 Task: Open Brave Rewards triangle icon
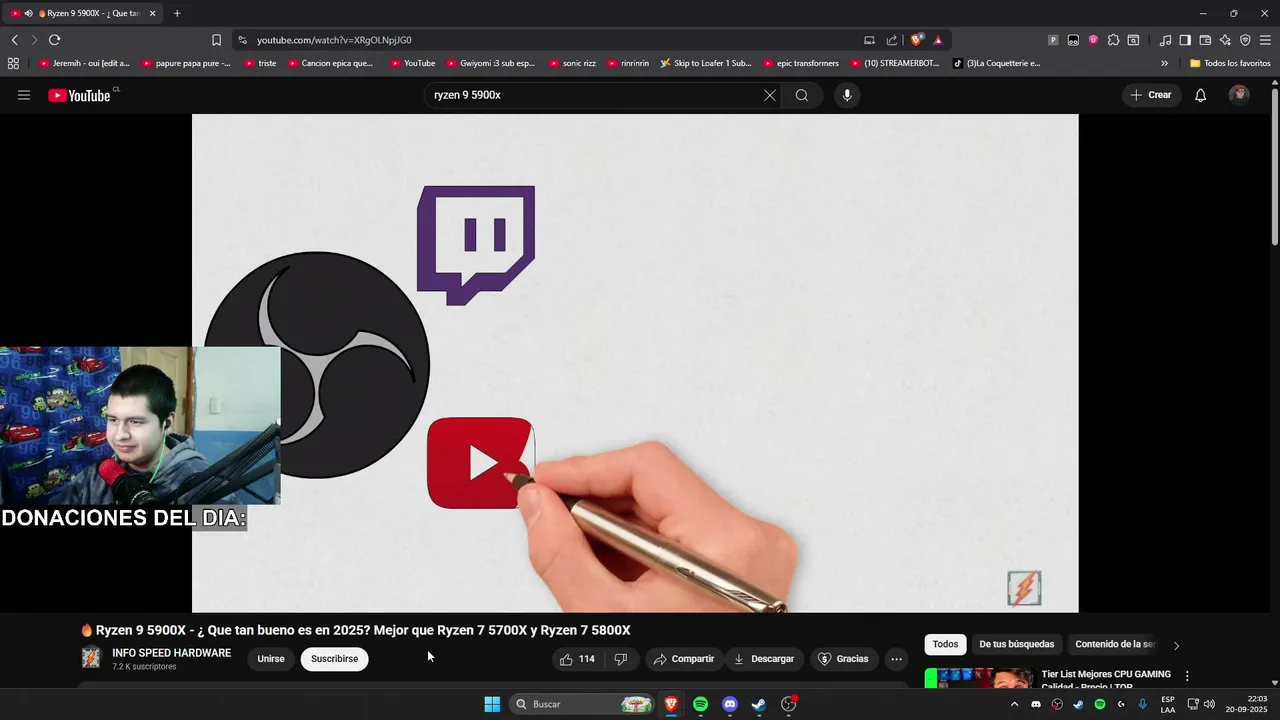pyautogui.click(x=938, y=40)
